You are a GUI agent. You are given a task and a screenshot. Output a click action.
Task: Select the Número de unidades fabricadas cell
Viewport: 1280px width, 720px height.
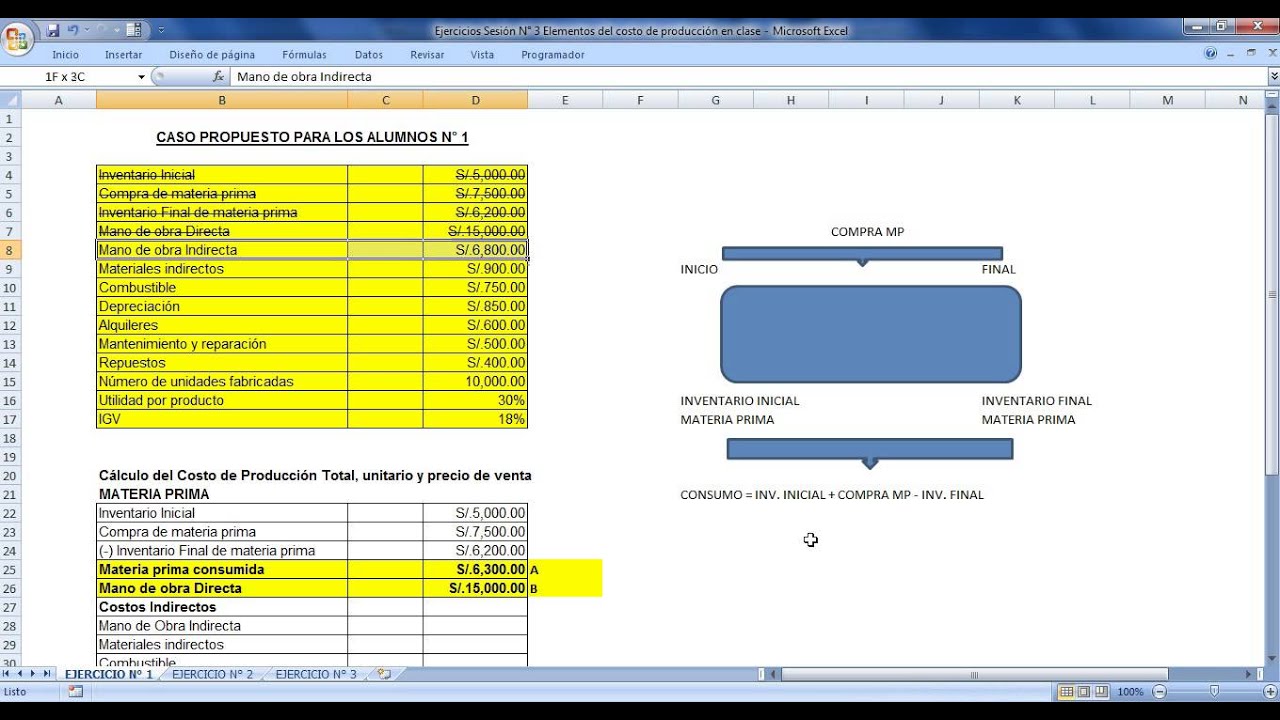pos(222,381)
